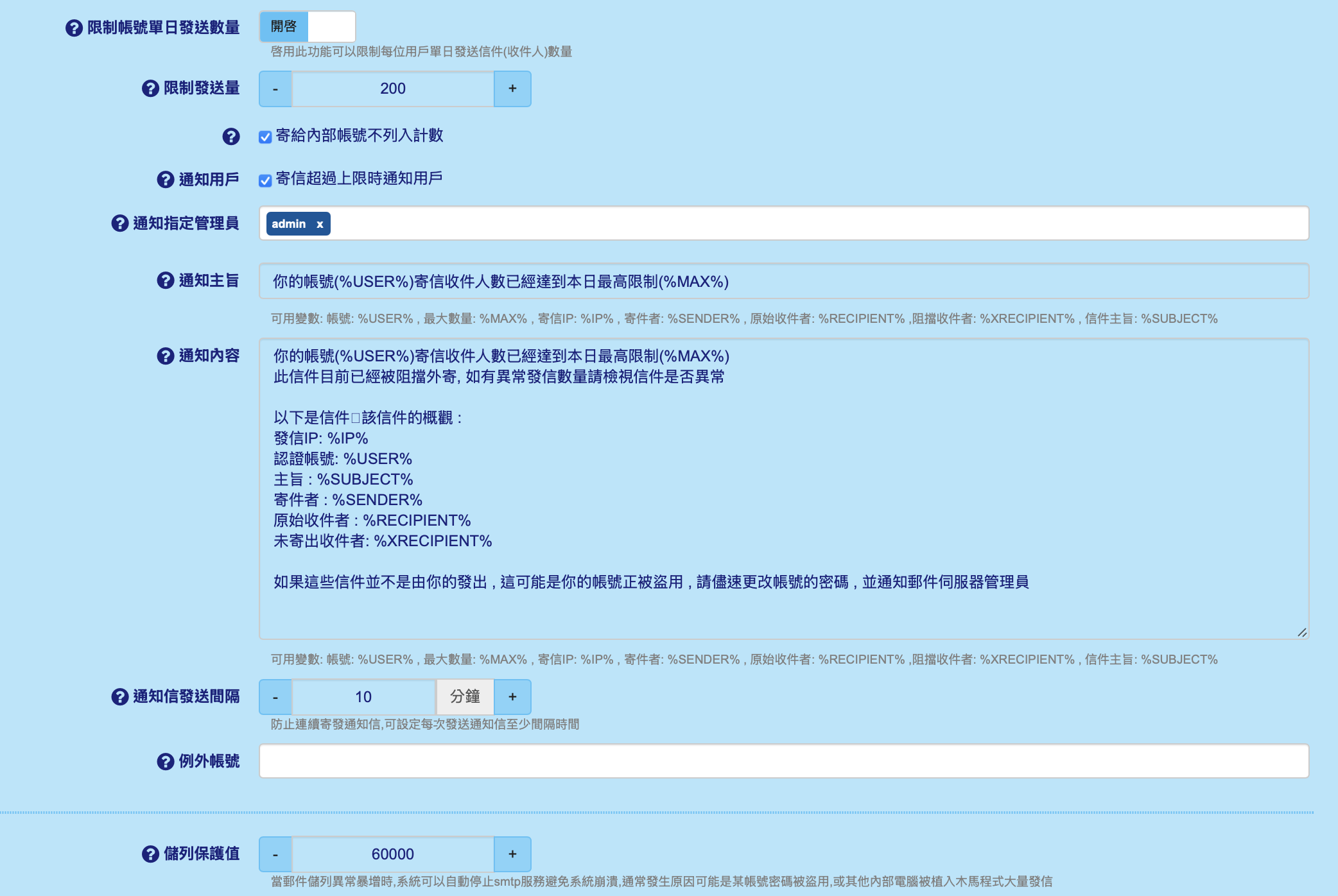Uncheck 寄信超過上限時通知用戶 checkbox
The height and width of the screenshot is (896, 1338).
tap(265, 180)
